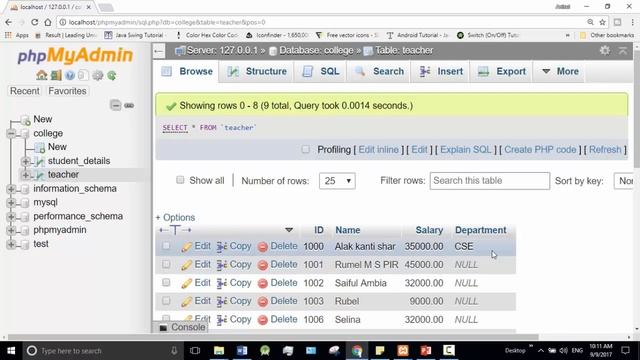
Task: Select the row checkbox for ID 1000
Action: point(166,246)
